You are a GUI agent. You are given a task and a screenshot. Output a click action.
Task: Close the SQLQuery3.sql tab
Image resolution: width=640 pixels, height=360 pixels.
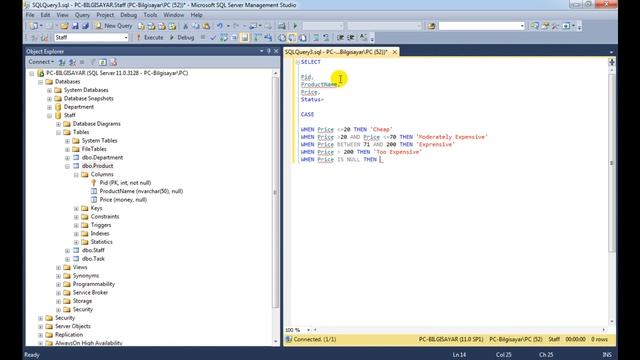point(395,52)
